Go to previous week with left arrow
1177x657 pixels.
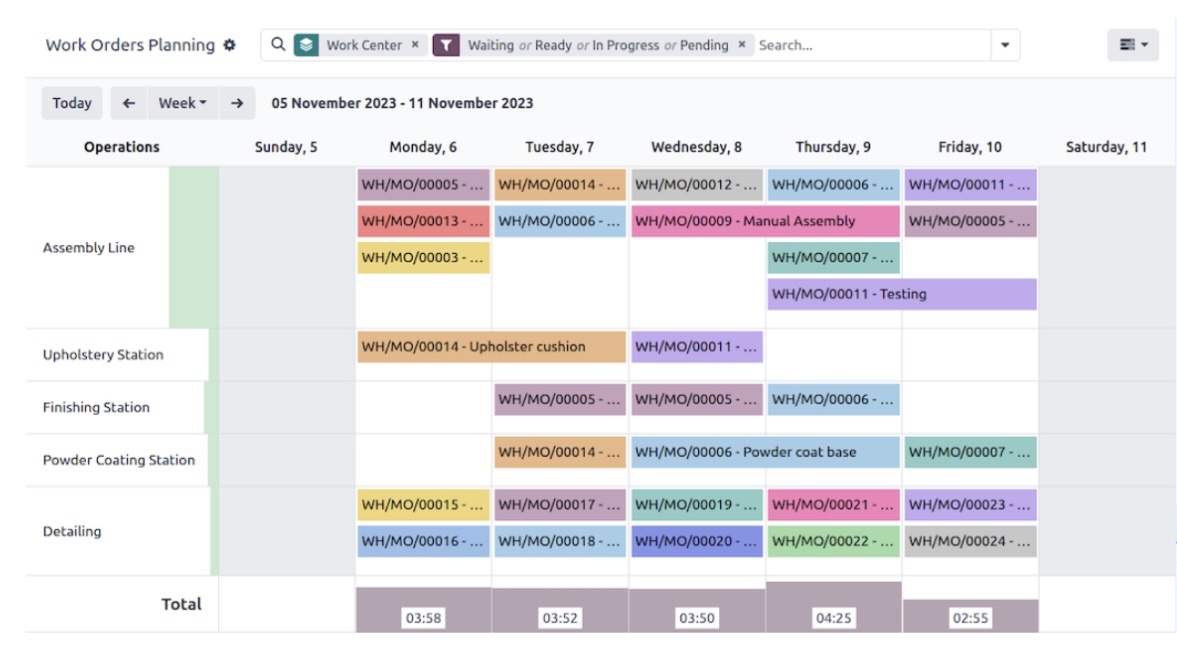pos(129,103)
